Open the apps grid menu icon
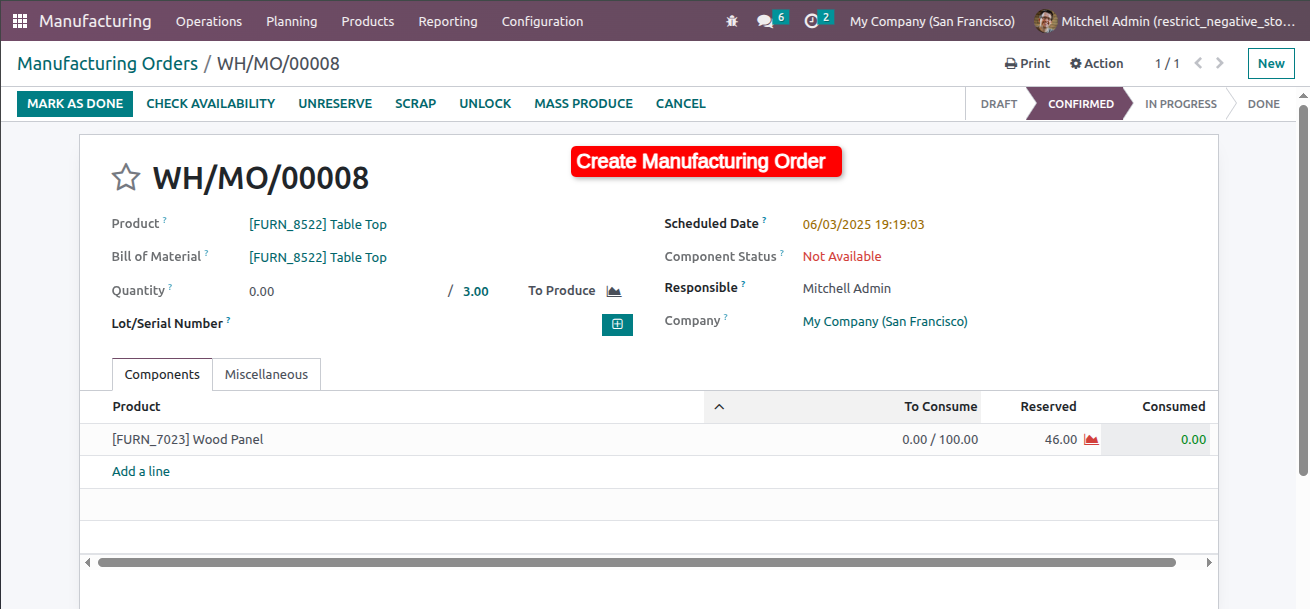 20,21
